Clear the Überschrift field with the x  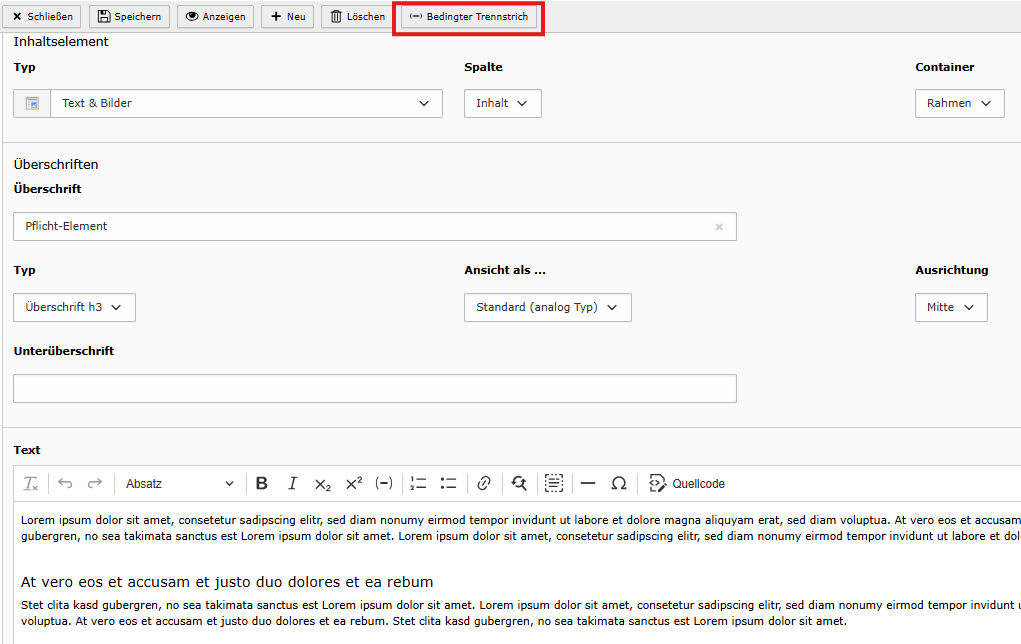click(718, 227)
